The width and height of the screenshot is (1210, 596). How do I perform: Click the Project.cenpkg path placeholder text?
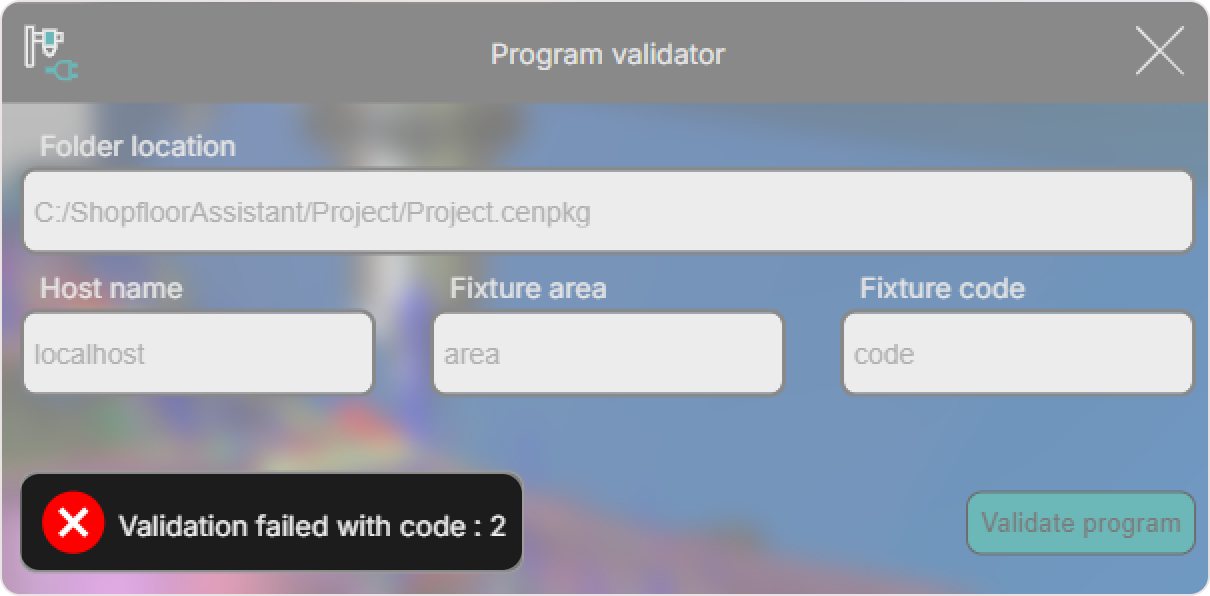tap(312, 213)
